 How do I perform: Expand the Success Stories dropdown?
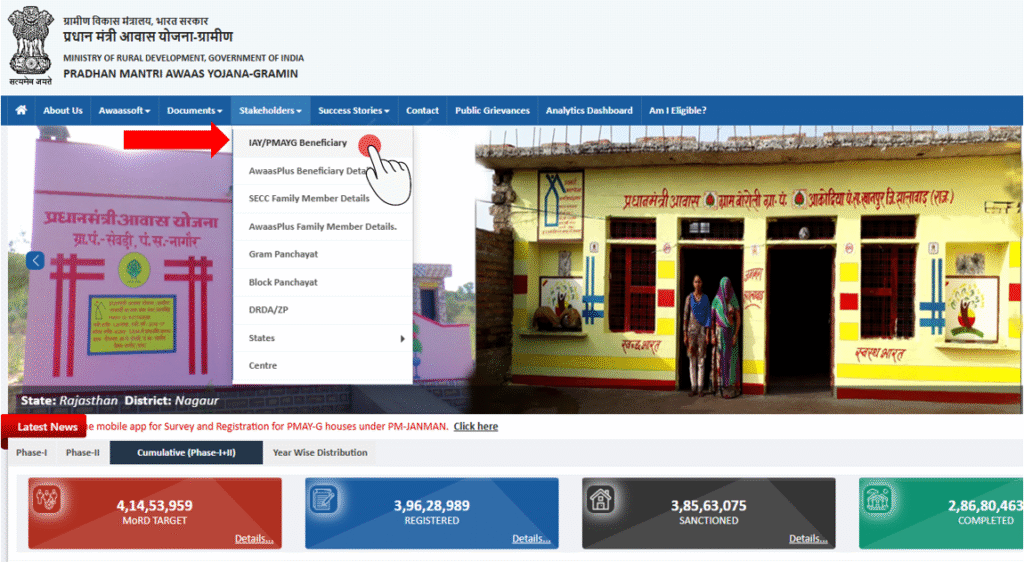point(354,110)
